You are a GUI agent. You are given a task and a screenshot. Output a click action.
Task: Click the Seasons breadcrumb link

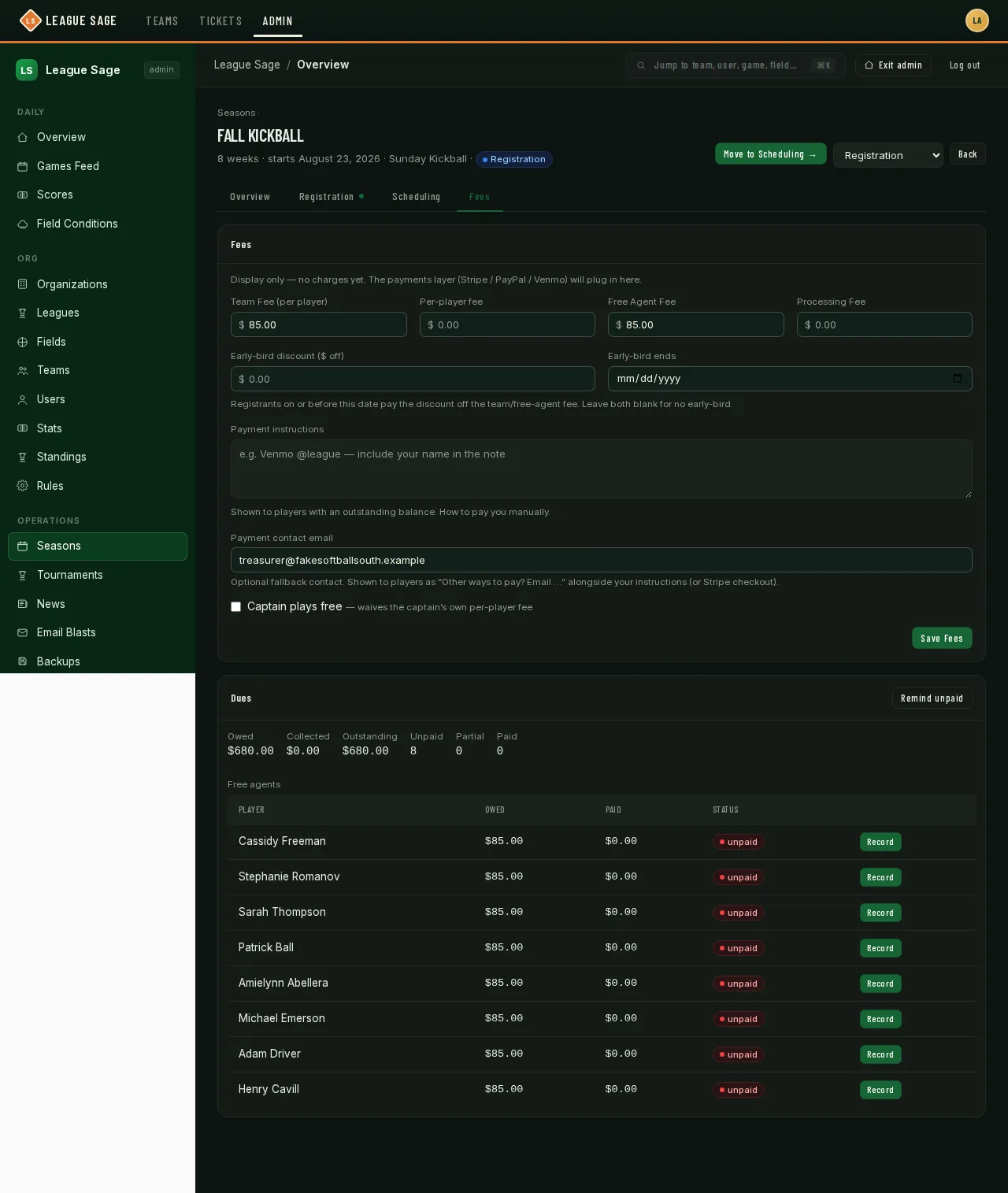pos(236,113)
